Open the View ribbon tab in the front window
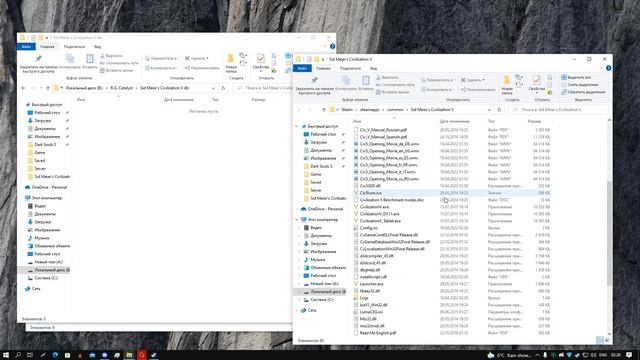This screenshot has width=640, height=360. coord(373,68)
